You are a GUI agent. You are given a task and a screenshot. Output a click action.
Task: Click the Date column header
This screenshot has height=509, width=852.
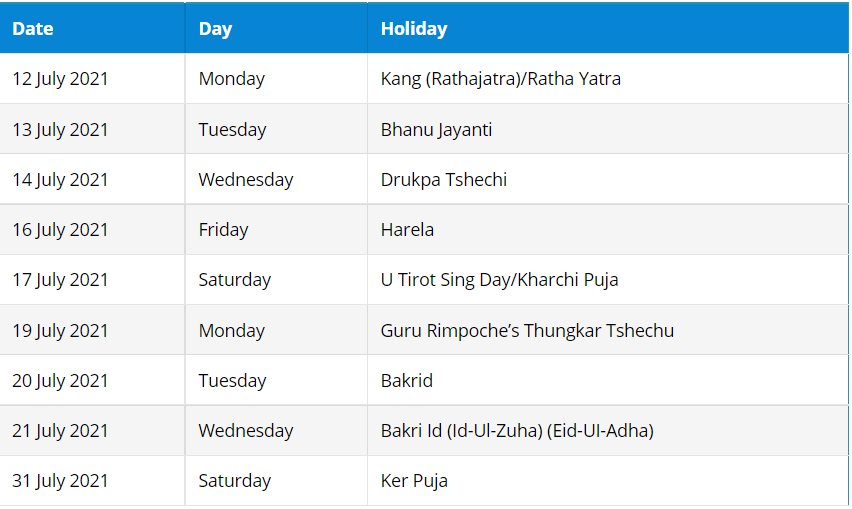coord(33,29)
